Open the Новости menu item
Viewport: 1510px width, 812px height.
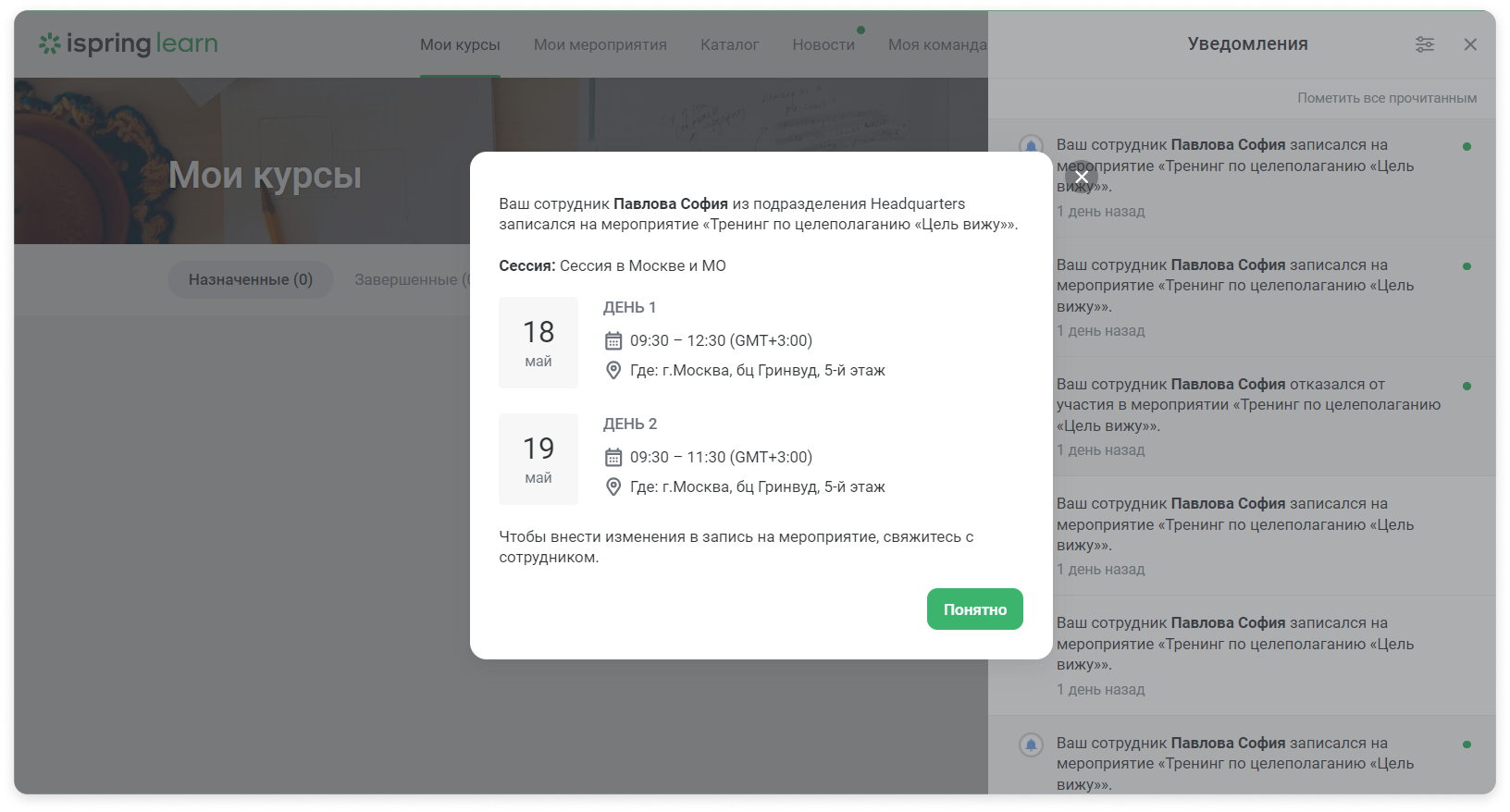click(823, 44)
